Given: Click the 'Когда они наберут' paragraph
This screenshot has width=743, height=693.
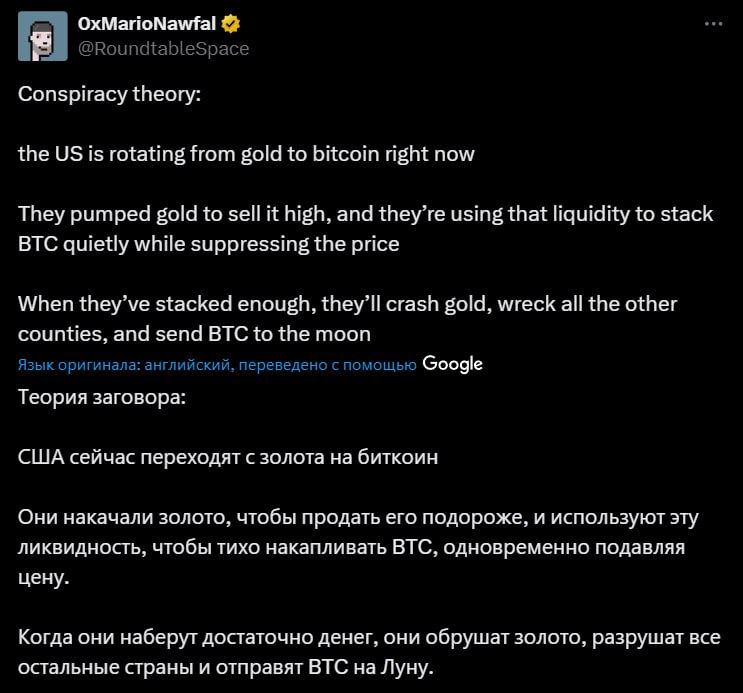Looking at the screenshot, I should coord(368,653).
